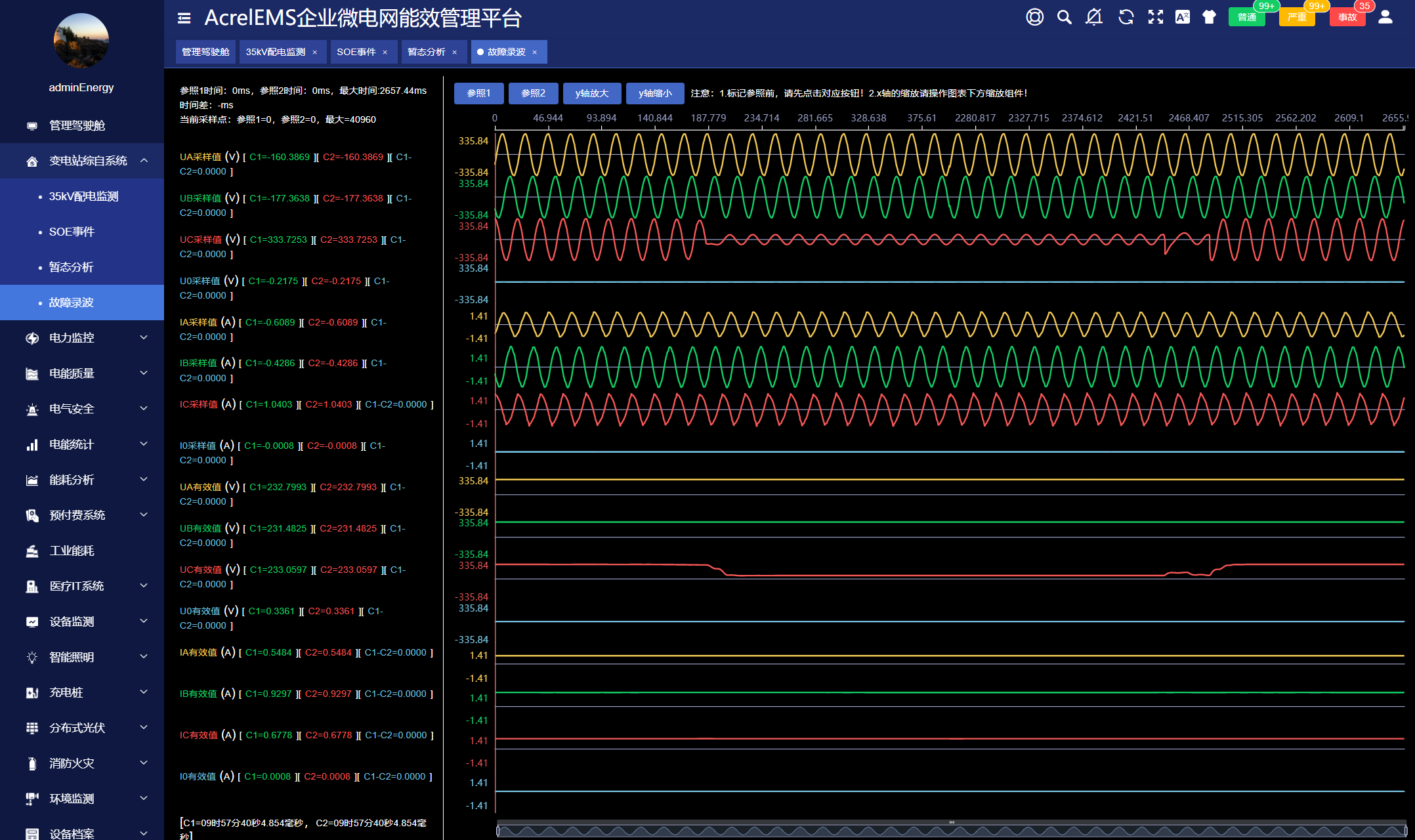This screenshot has height=840, width=1415.
Task: Open the search magnifier icon
Action: 1064,17
